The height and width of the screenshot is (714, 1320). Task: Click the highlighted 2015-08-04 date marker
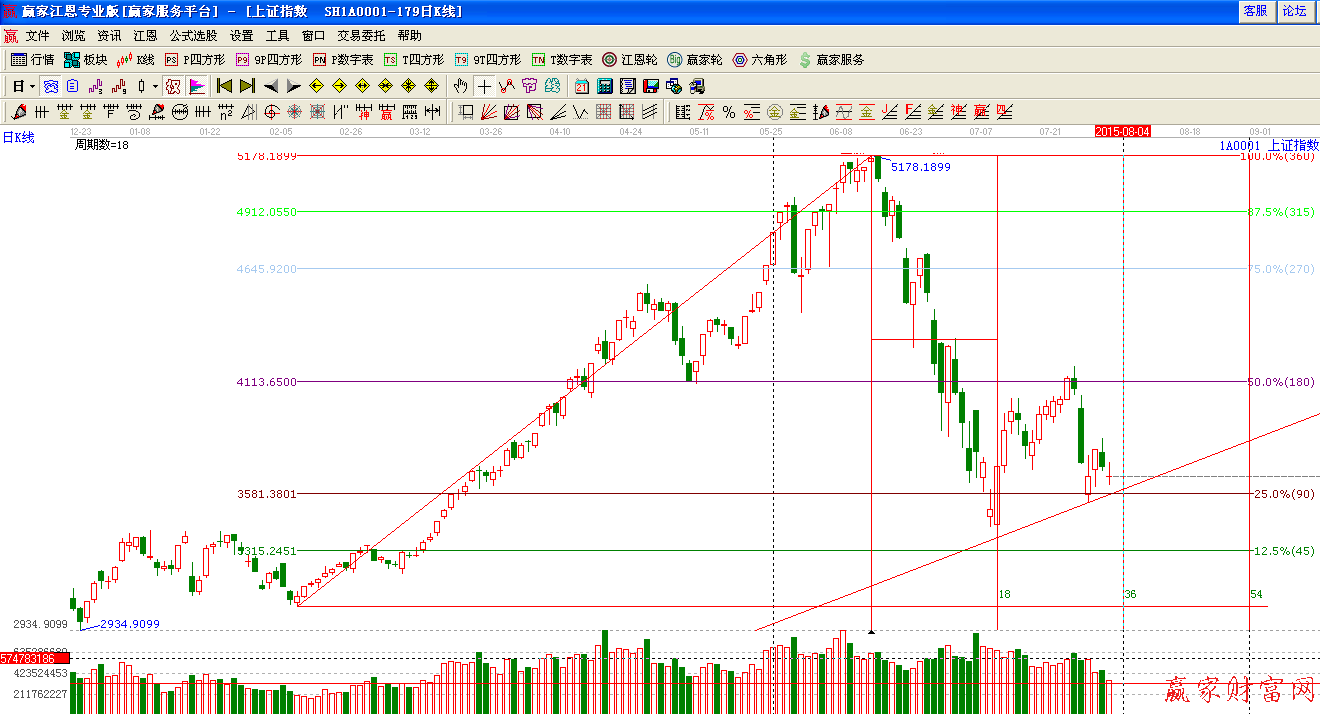[x=1122, y=131]
